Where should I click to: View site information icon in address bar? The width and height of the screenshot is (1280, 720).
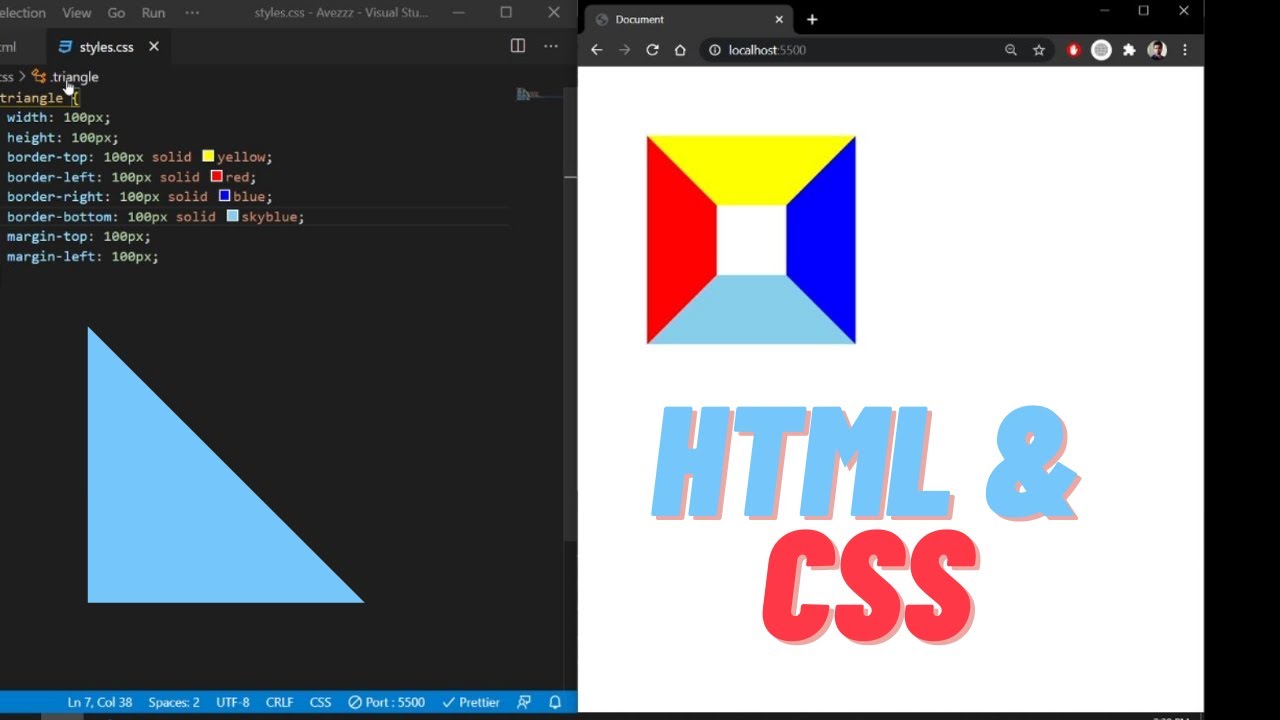[715, 50]
